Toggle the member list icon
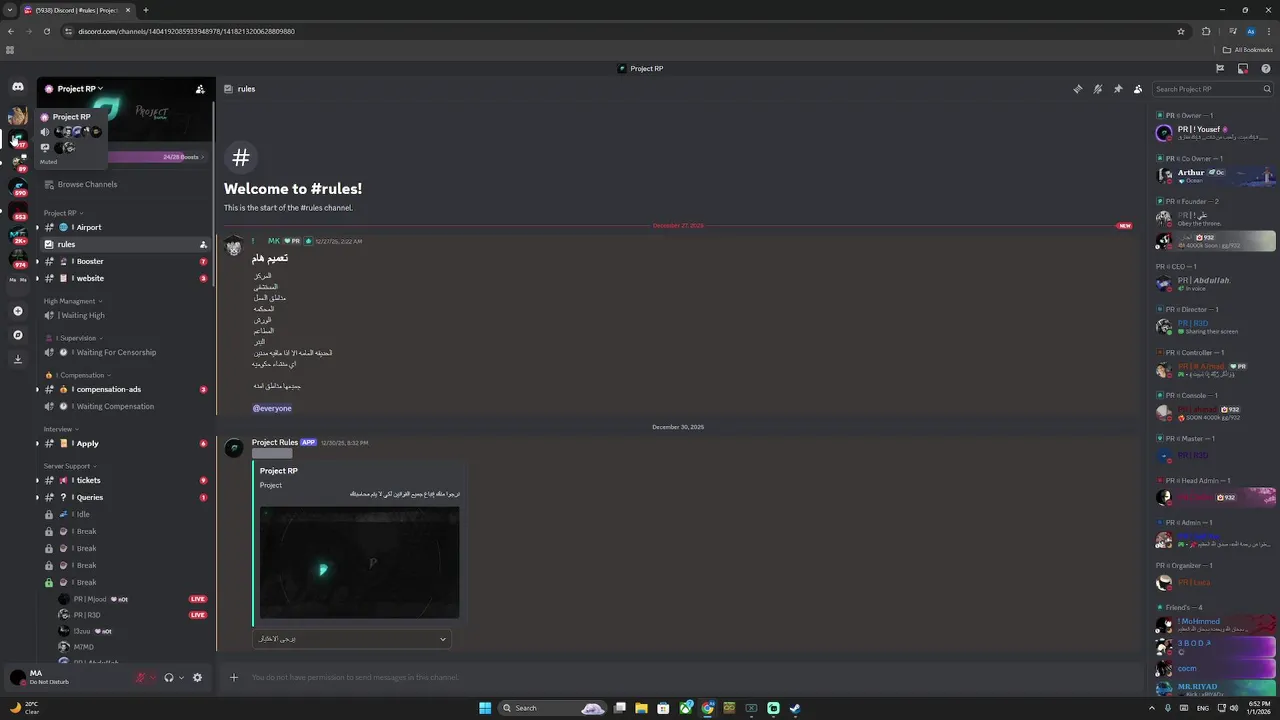The width and height of the screenshot is (1280, 720). pos(1138,89)
